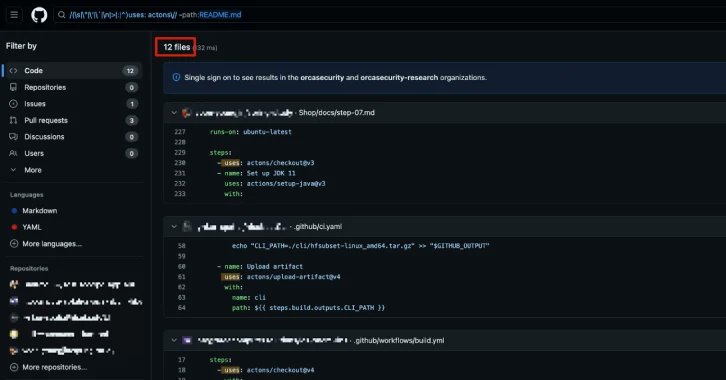Click line 'actons/upload-artifact@v4' in ci.yaml

coord(294,277)
